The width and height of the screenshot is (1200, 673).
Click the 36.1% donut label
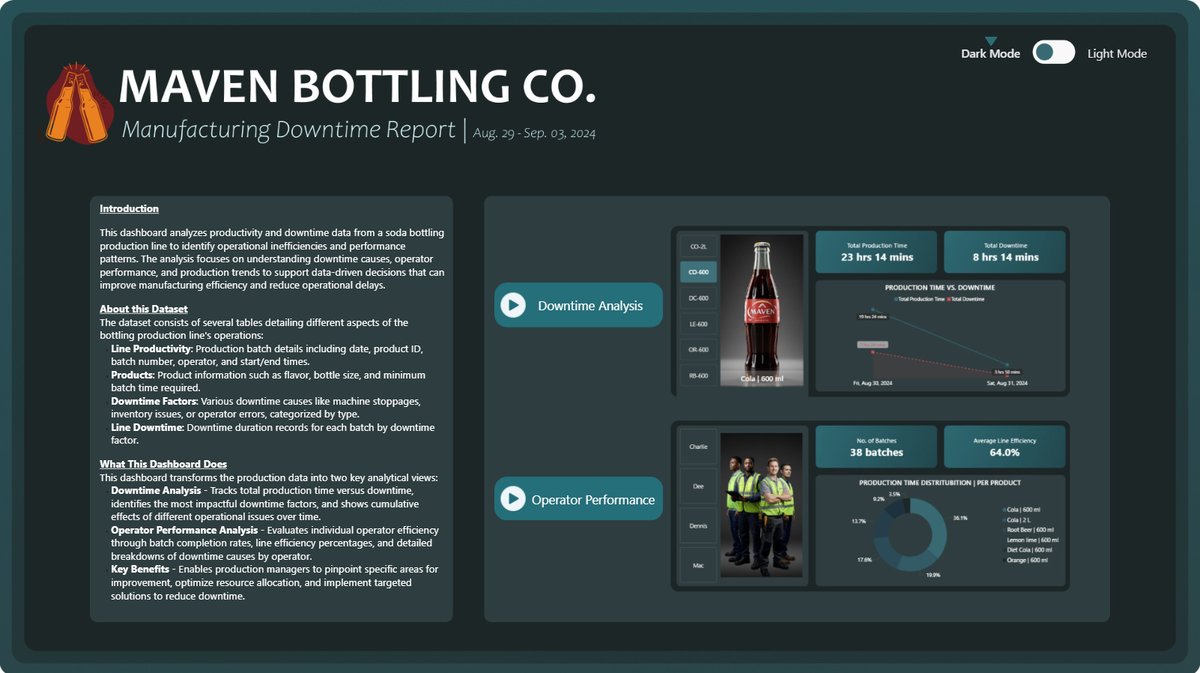point(960,518)
